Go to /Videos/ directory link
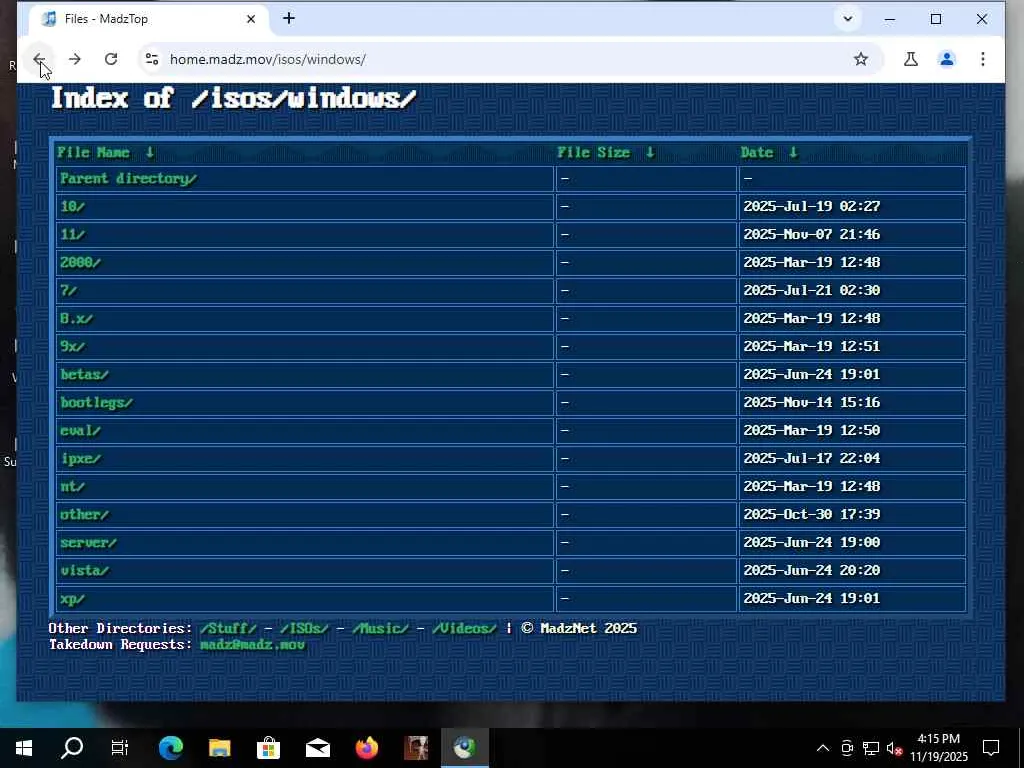1024x768 pixels. [464, 628]
